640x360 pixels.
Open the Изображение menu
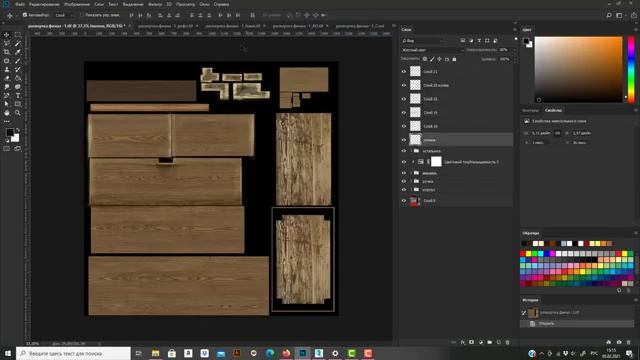77,4
